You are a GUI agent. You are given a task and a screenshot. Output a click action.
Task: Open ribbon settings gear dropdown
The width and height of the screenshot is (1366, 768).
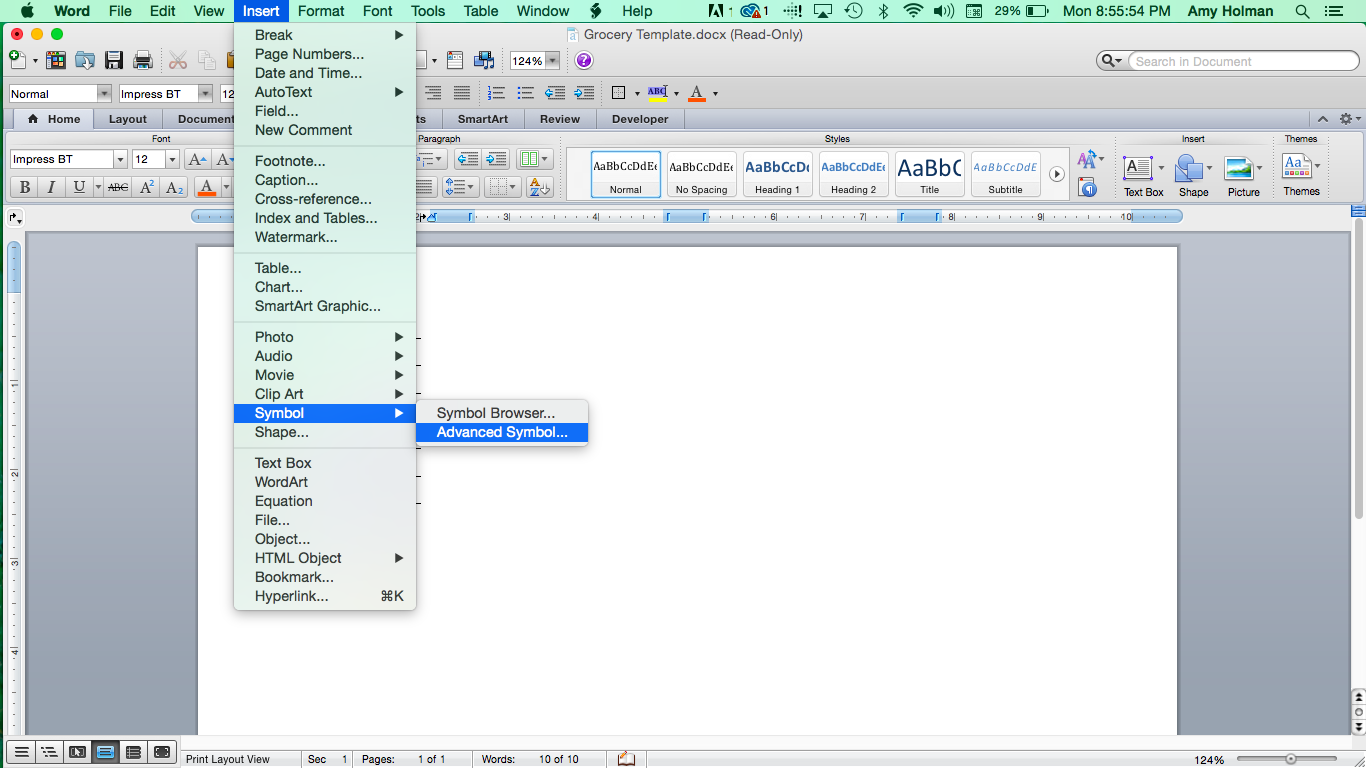pyautogui.click(x=1349, y=118)
